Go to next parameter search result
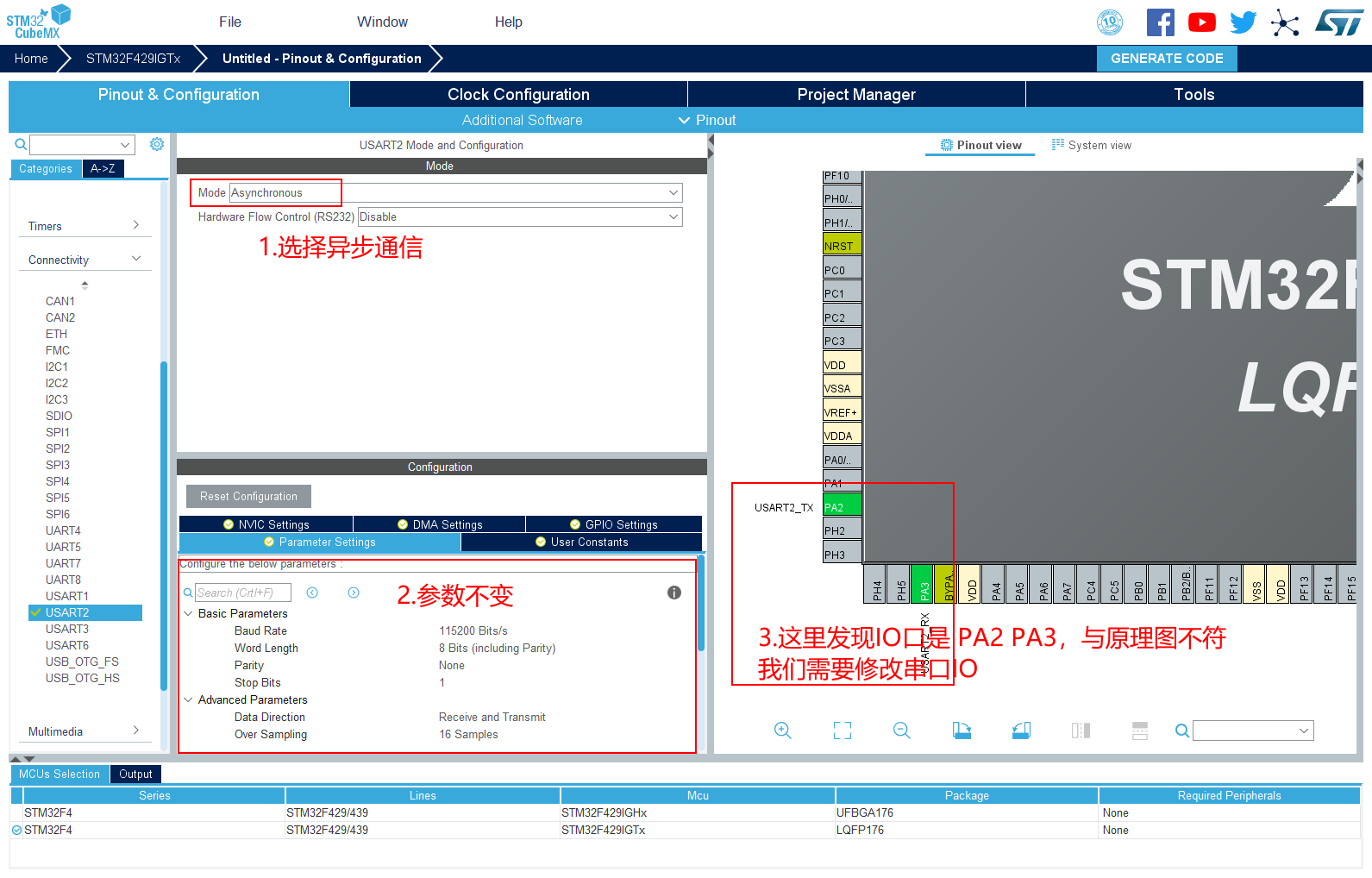 [x=354, y=593]
